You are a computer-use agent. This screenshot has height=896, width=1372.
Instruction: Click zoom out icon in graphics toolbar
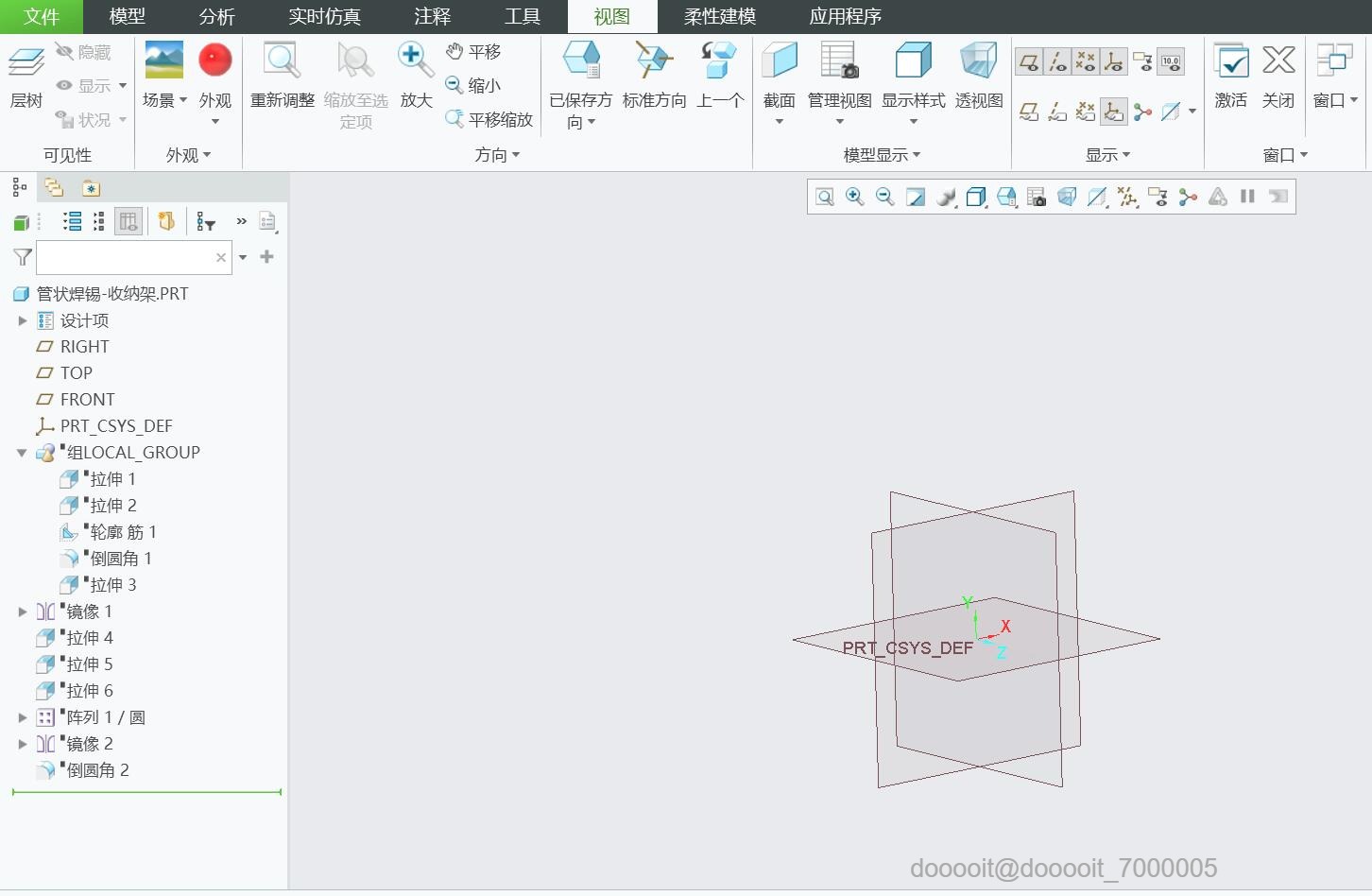pyautogui.click(x=885, y=197)
